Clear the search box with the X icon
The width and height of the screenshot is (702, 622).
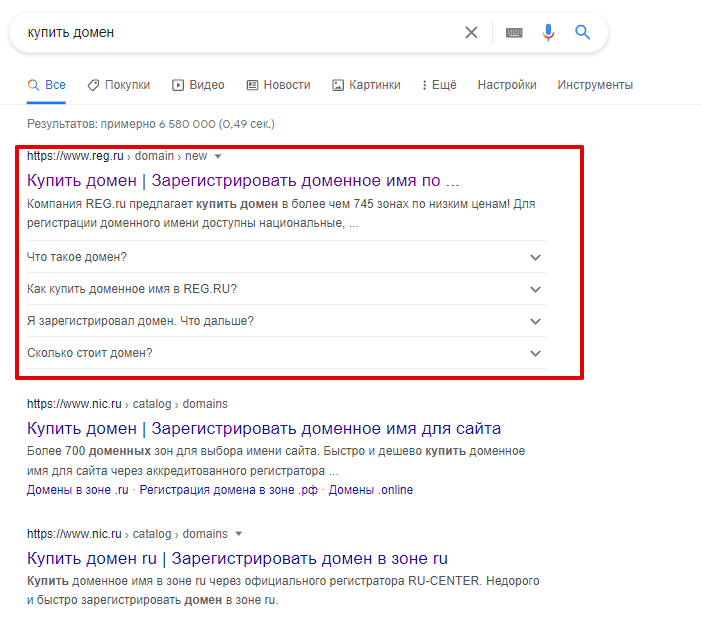point(471,32)
